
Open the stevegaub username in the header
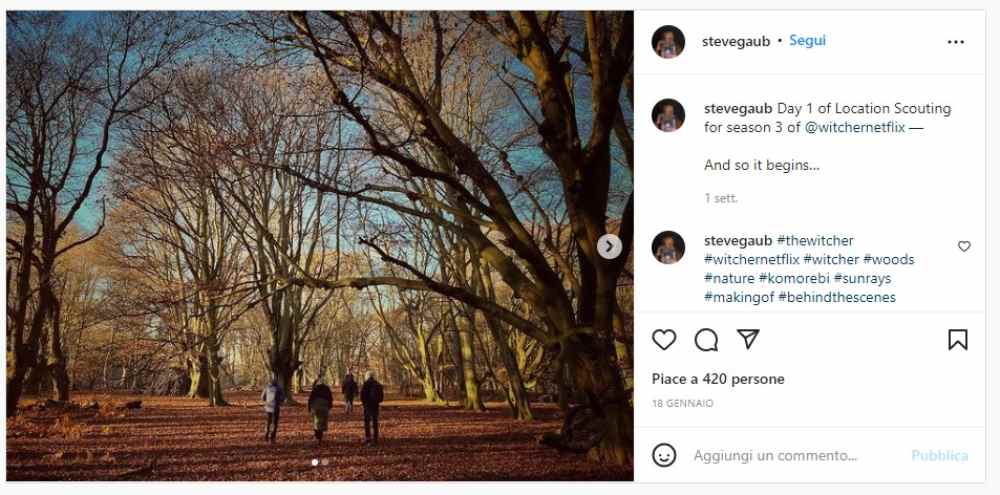pyautogui.click(x=736, y=41)
